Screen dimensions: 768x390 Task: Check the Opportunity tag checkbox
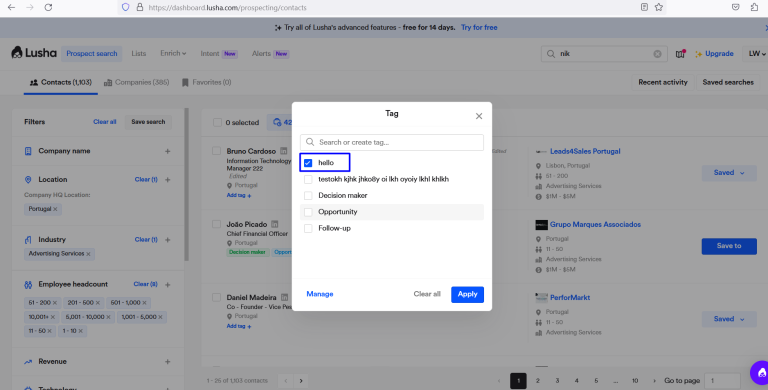coord(308,212)
